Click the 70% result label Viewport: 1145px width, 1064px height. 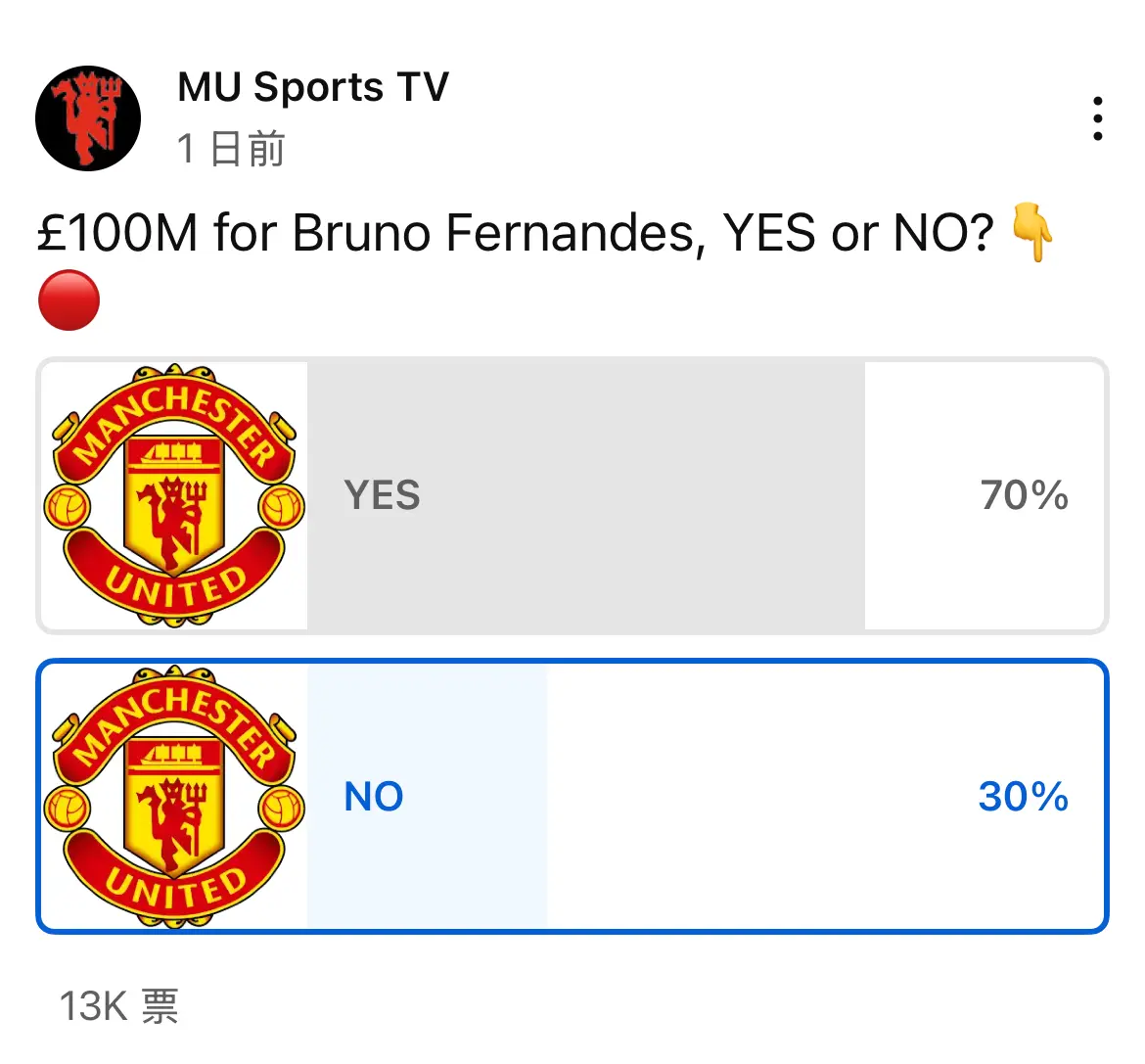1024,495
